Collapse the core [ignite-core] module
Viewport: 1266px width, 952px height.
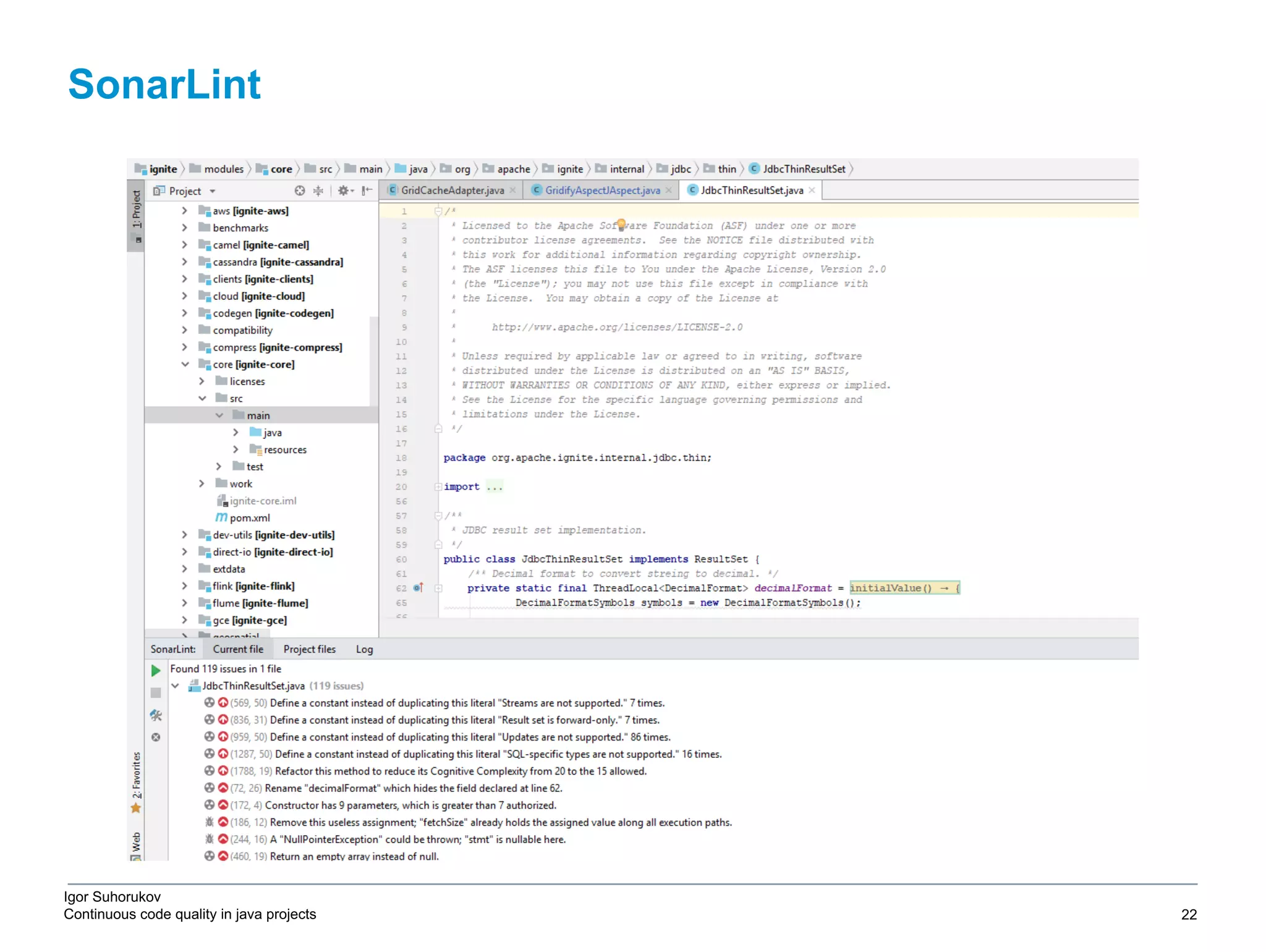(184, 365)
